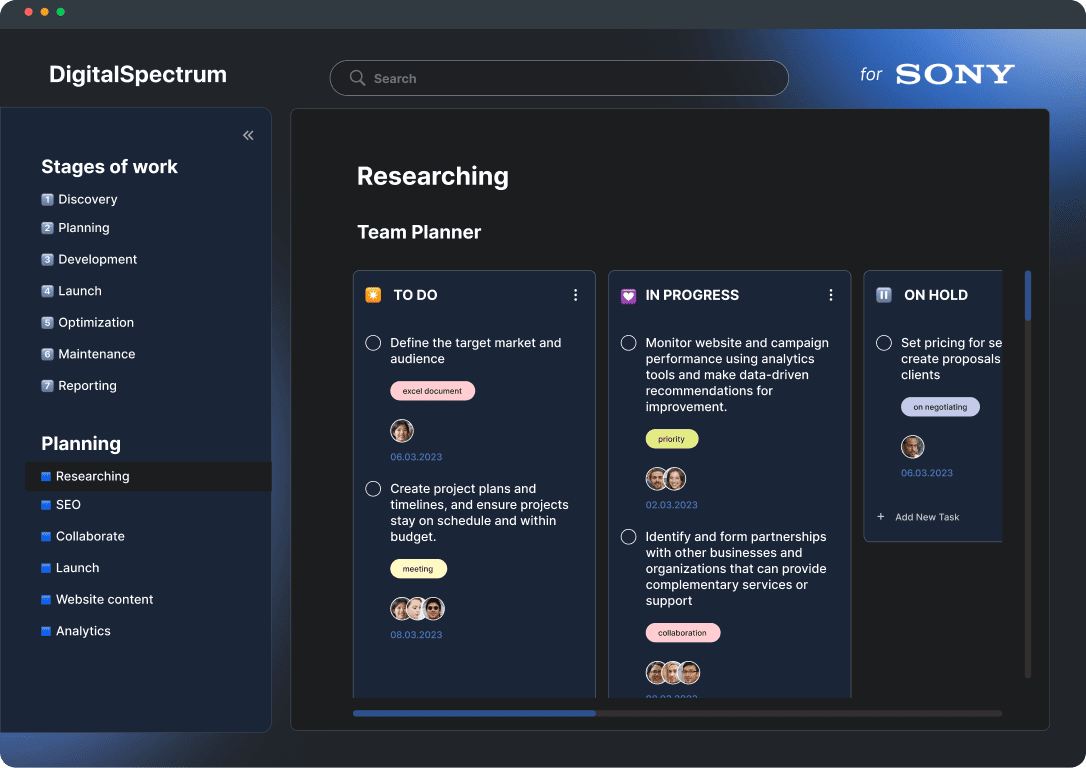Select Website content in Planning list

[x=104, y=599]
